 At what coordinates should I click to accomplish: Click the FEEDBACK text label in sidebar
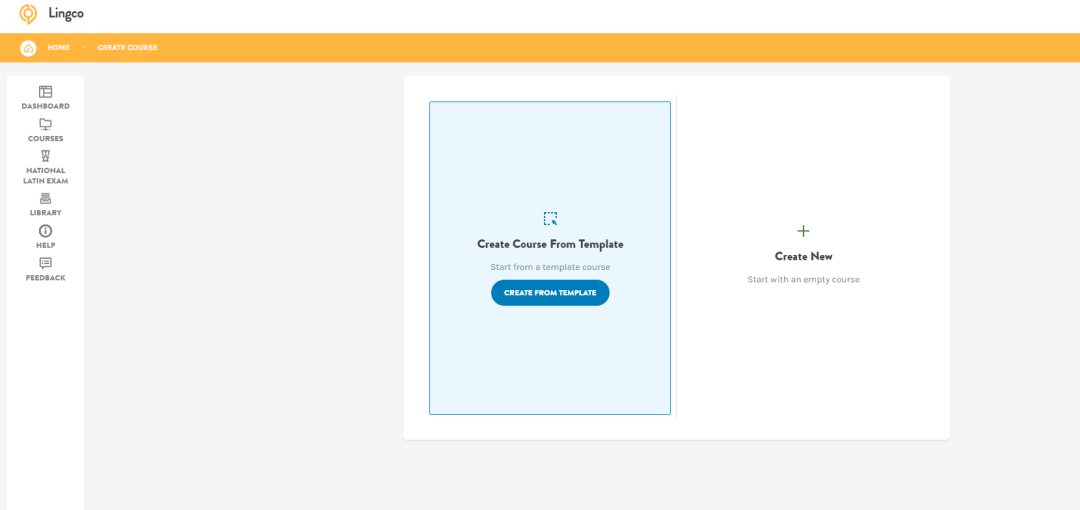(45, 278)
